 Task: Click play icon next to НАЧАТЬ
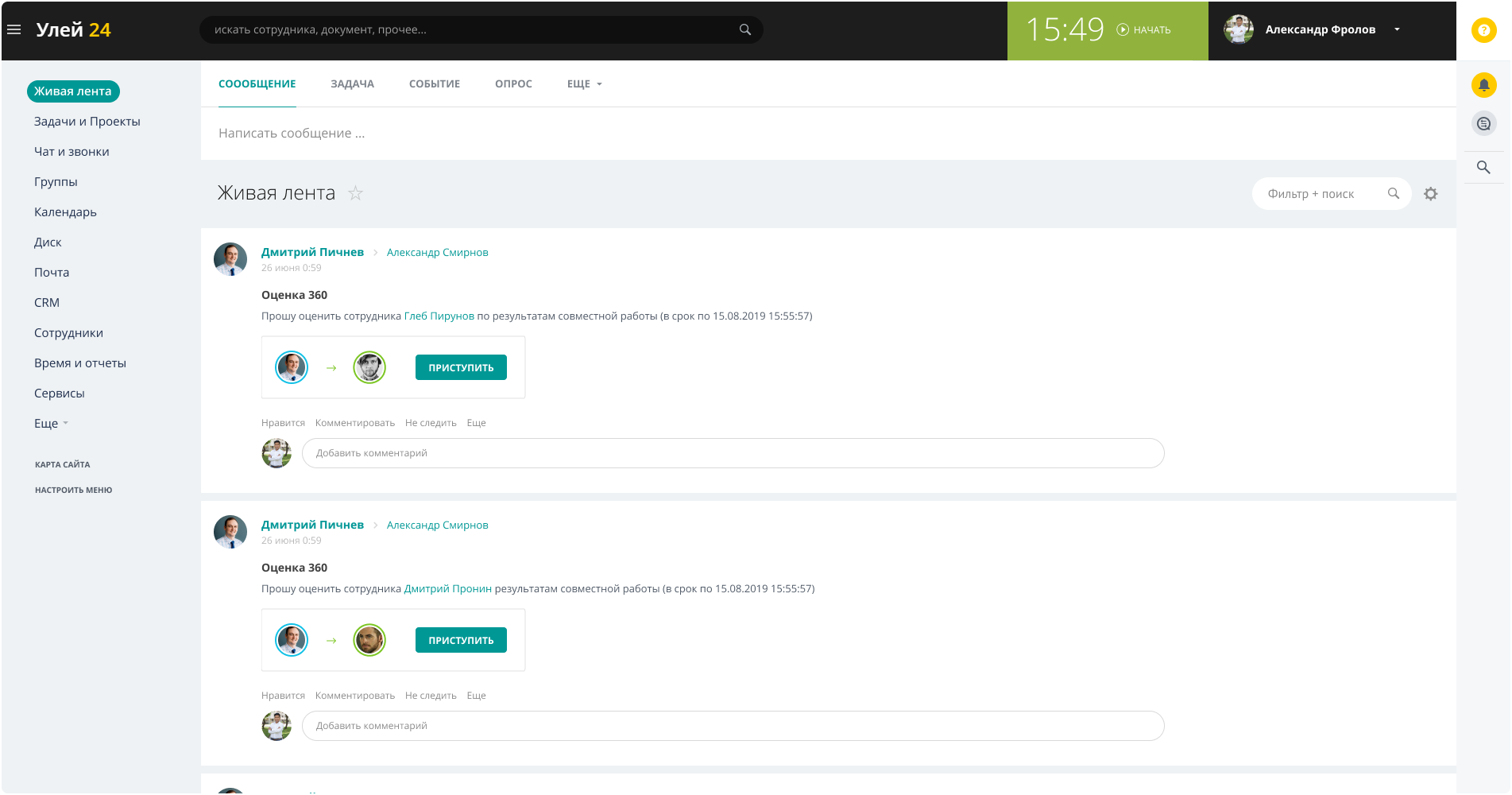tap(1122, 29)
